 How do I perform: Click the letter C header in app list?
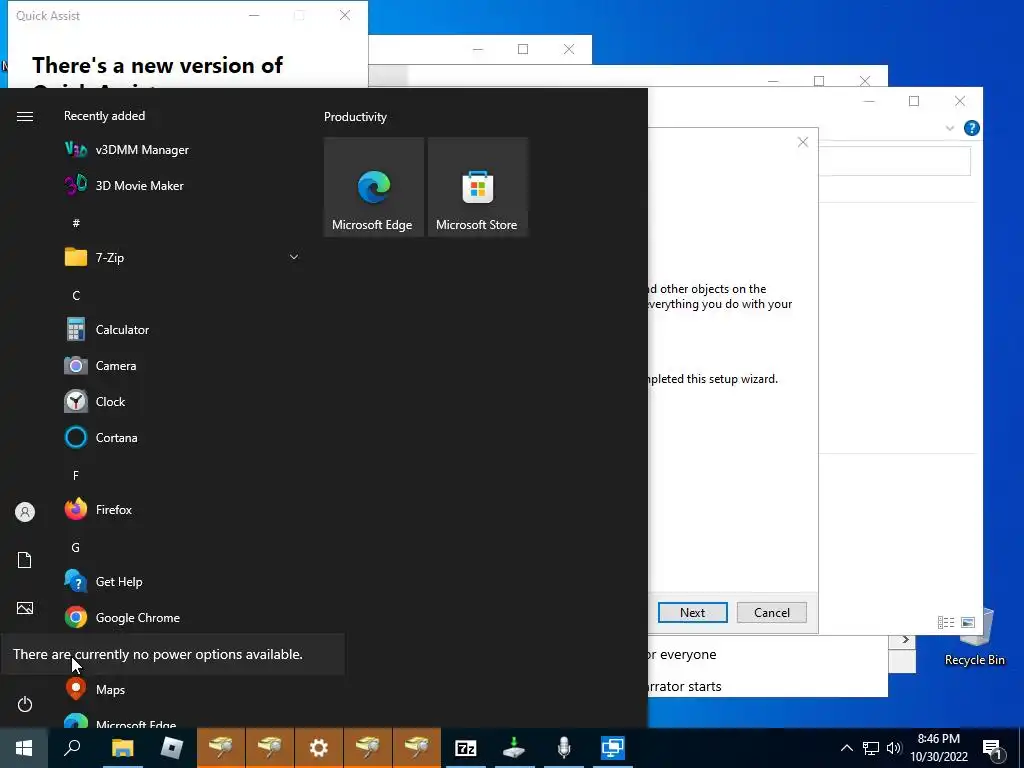(x=76, y=296)
